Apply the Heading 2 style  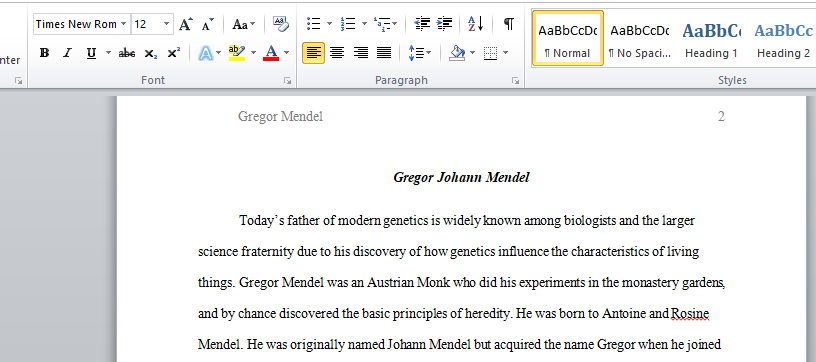click(x=783, y=38)
